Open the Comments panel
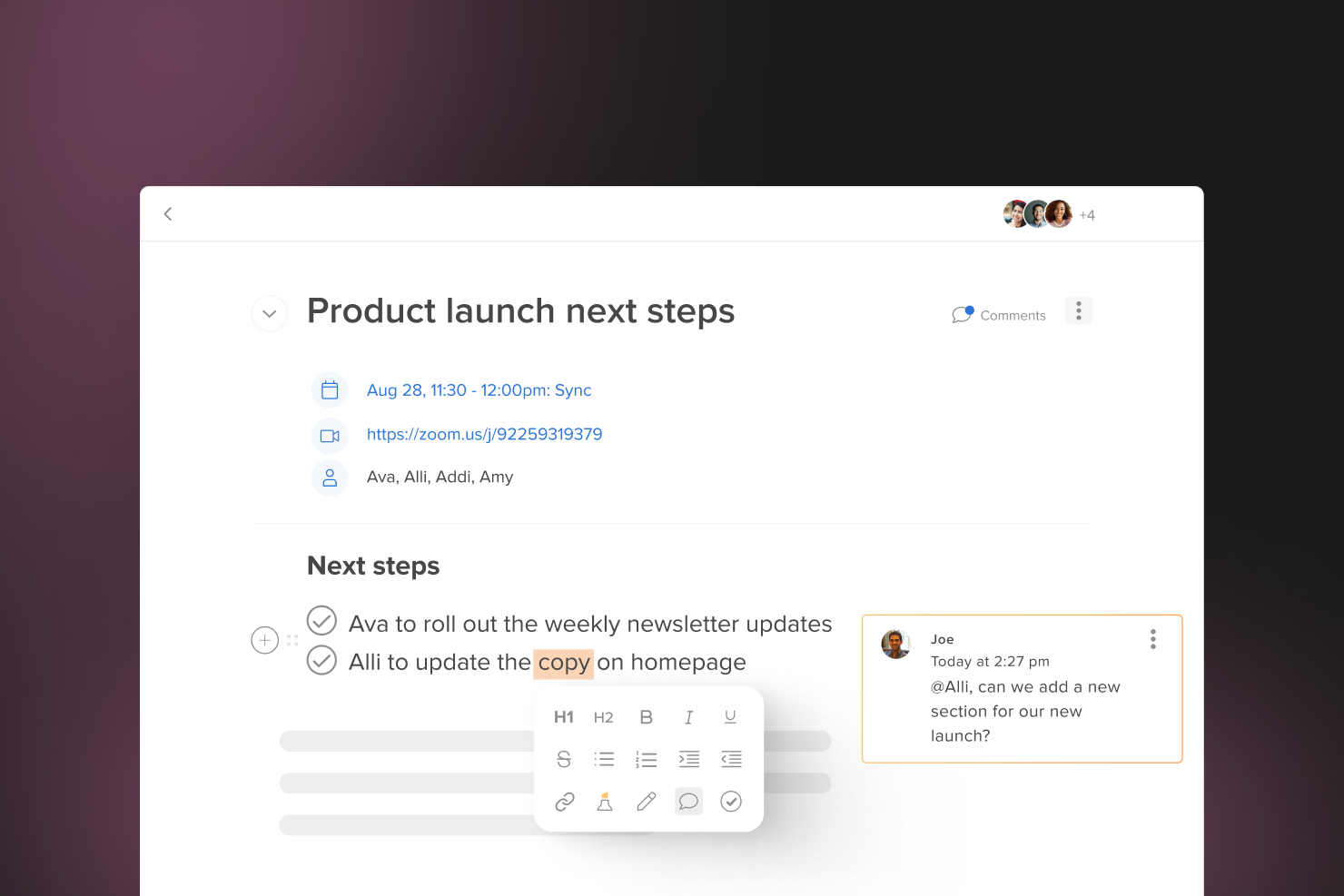This screenshot has width=1344, height=896. [999, 315]
